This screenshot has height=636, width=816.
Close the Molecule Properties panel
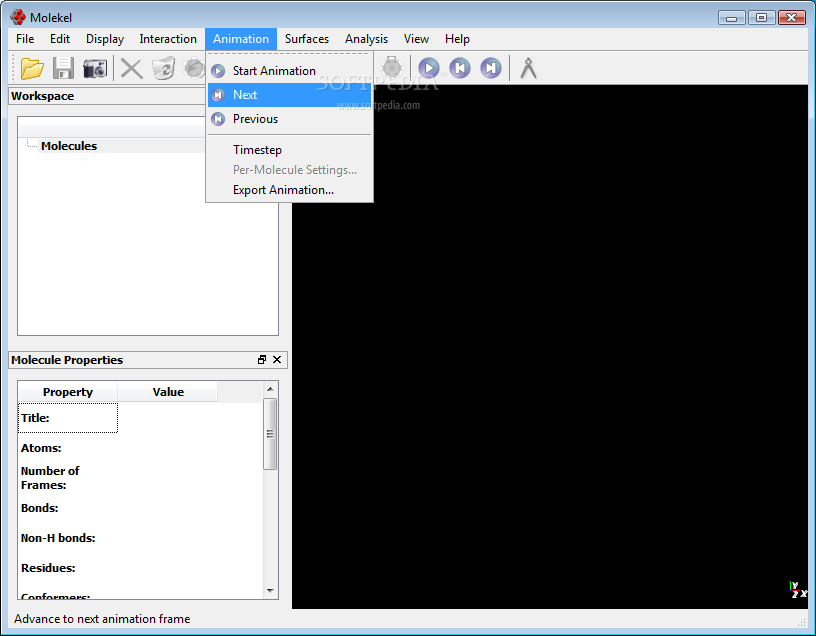[x=277, y=360]
